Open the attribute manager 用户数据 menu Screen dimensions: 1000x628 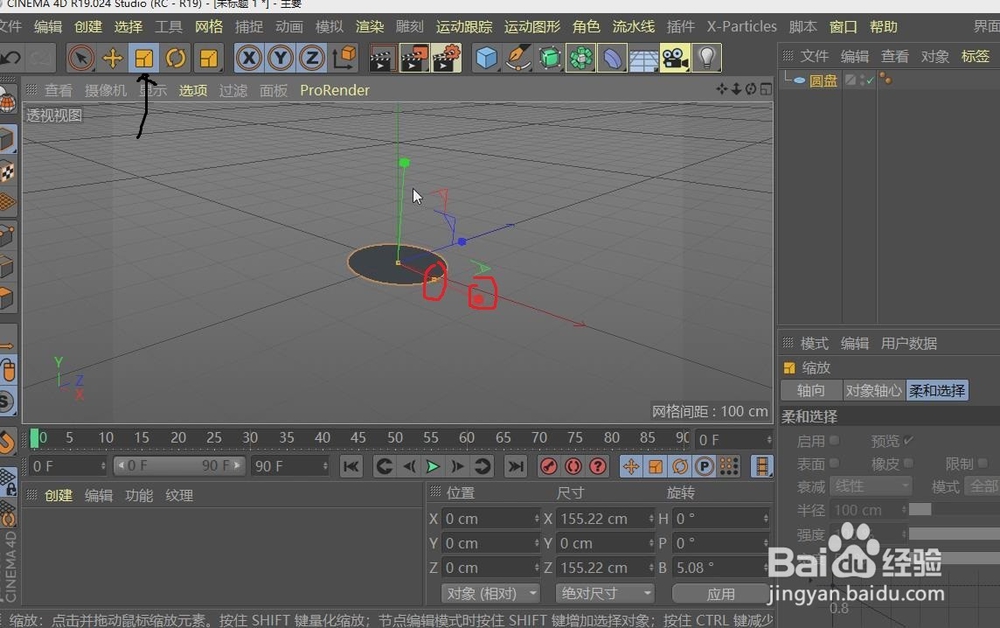click(908, 344)
